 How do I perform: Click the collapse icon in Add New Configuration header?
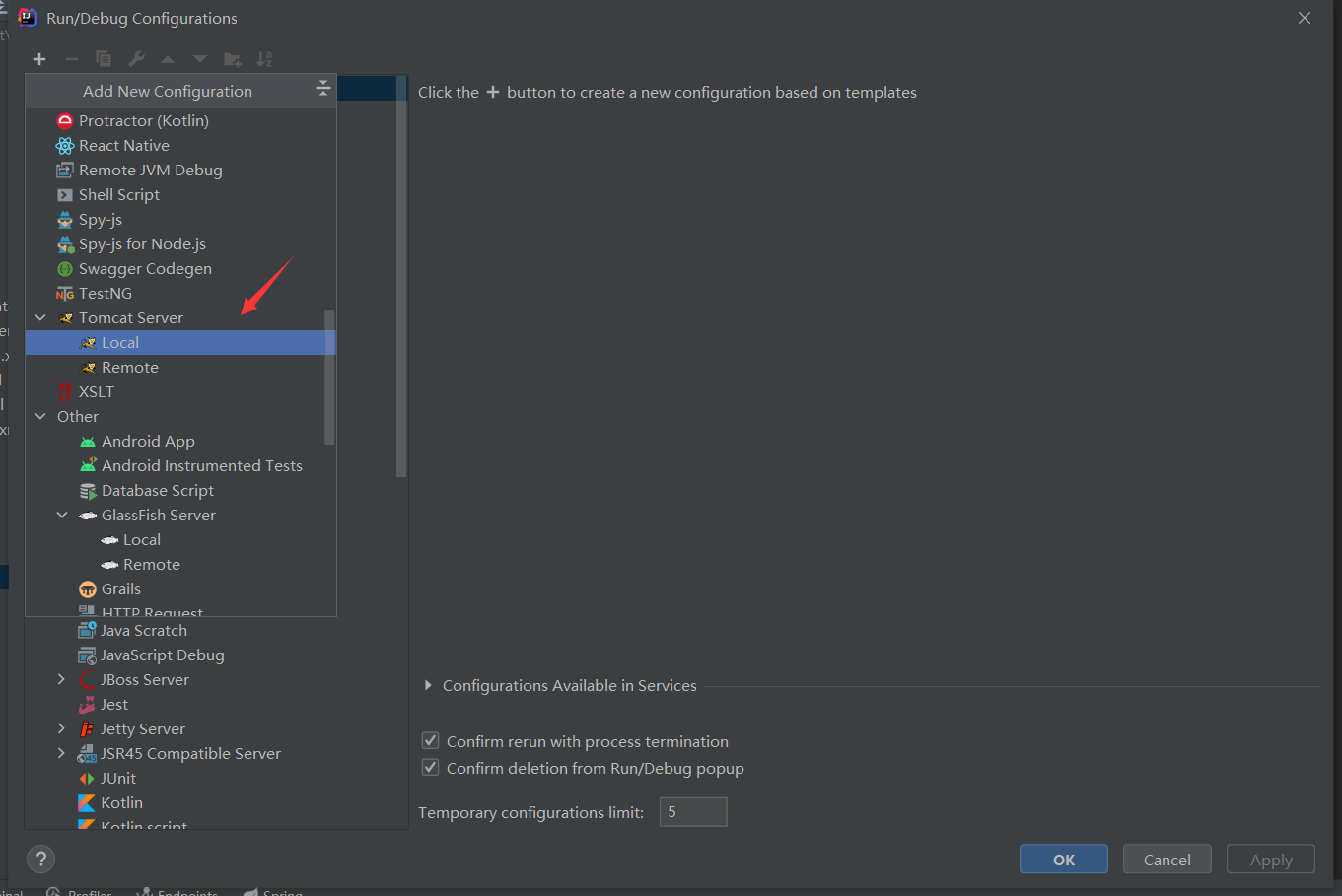coord(322,90)
